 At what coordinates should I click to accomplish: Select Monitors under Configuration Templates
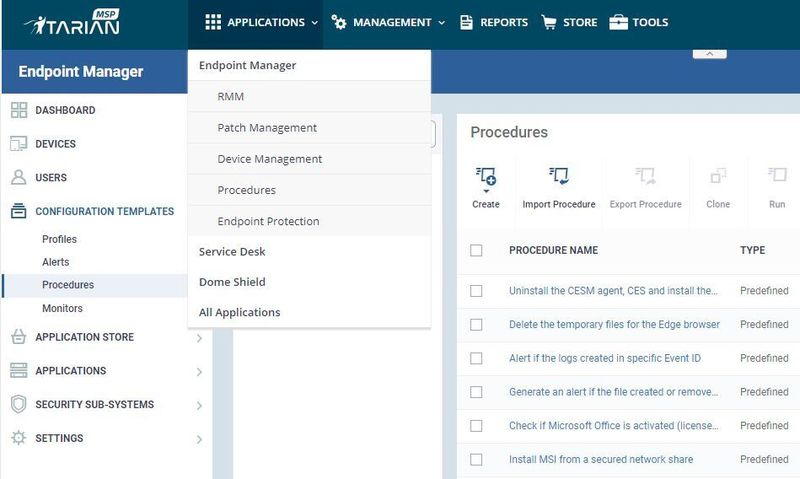point(62,308)
